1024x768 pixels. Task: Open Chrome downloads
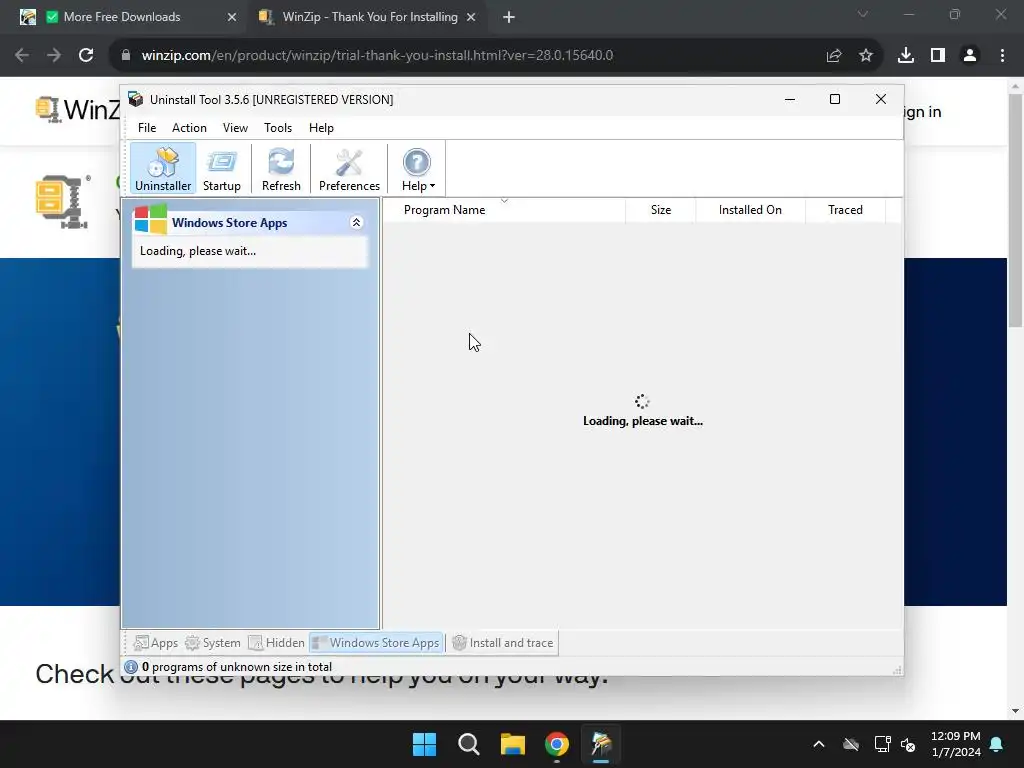906,56
